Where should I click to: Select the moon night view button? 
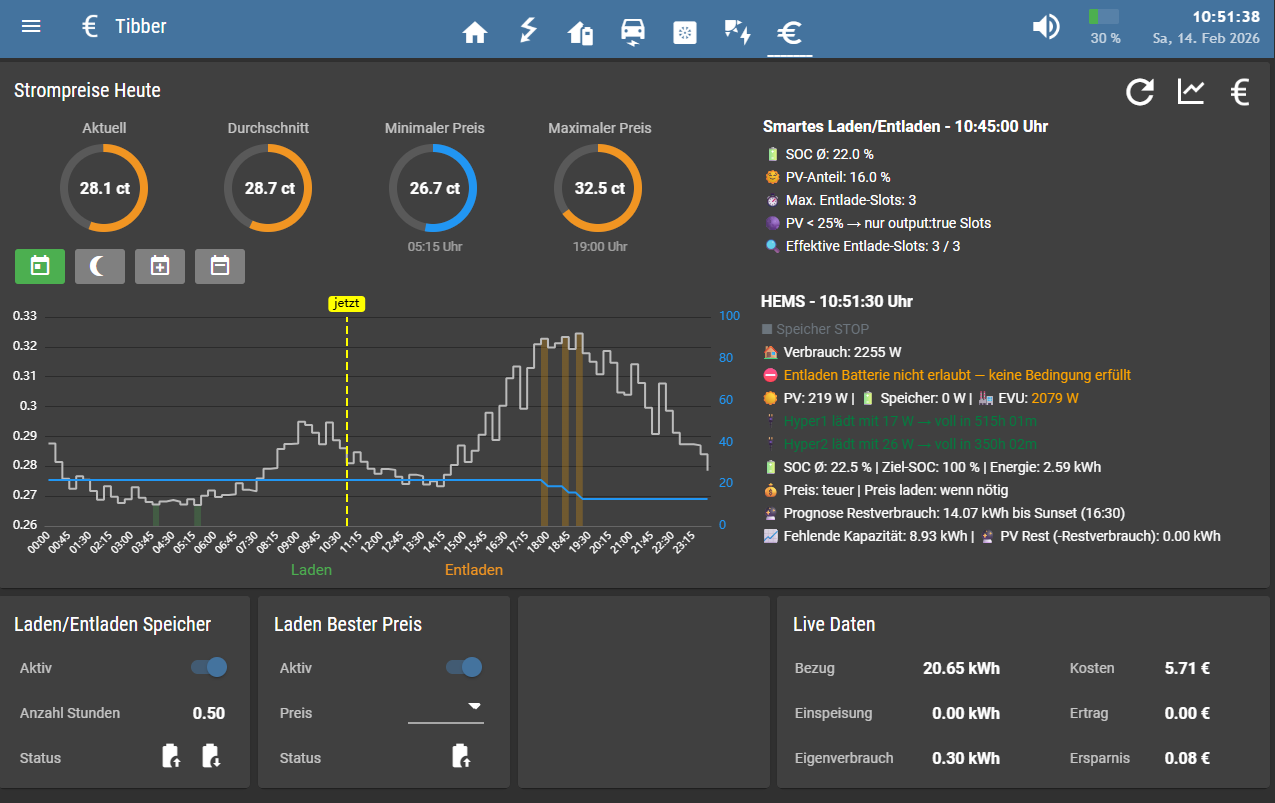click(100, 266)
